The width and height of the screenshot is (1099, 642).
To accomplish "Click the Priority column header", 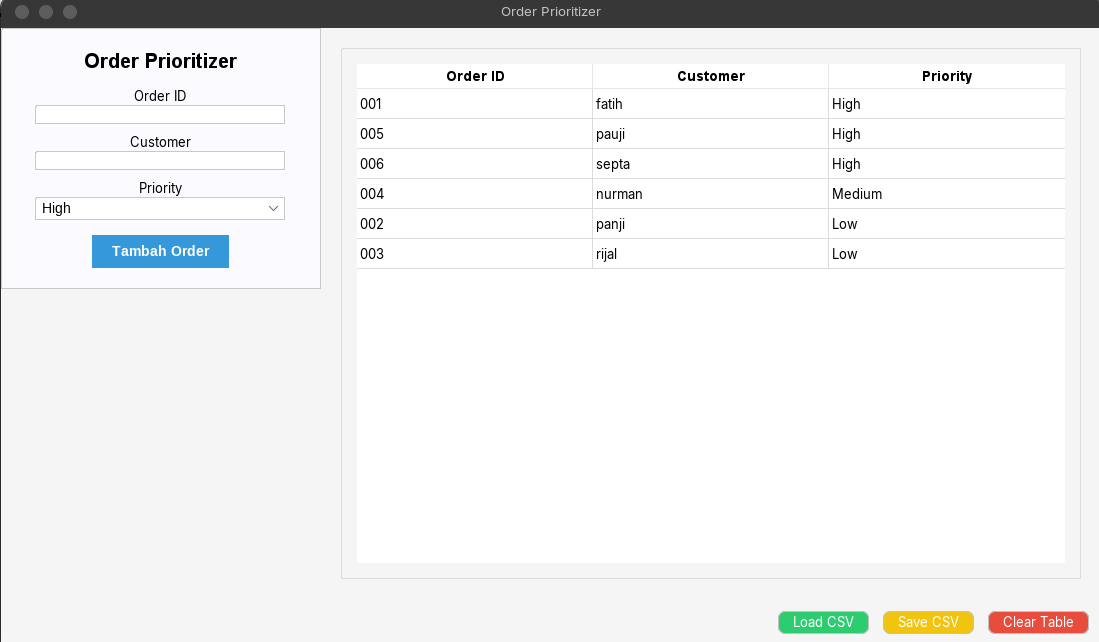I will (946, 76).
